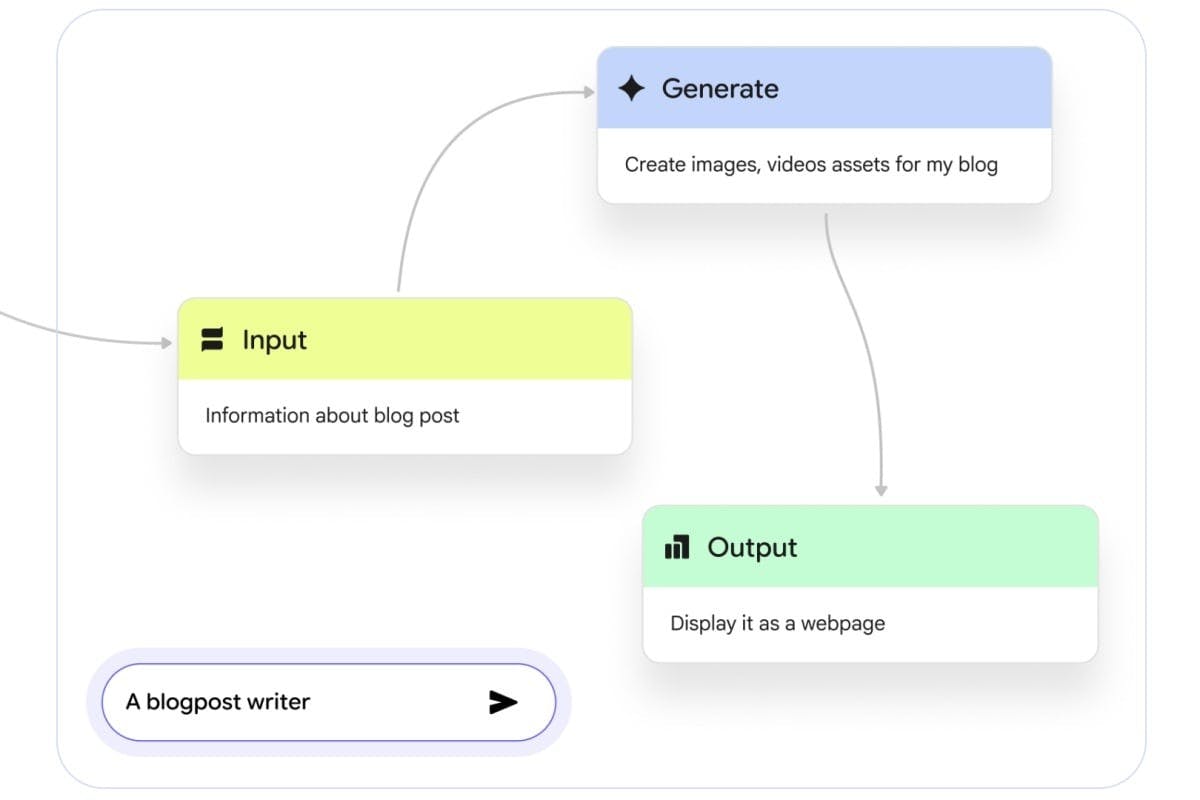1200x800 pixels.
Task: Click the arrowhead pointing at the Output node
Action: click(881, 490)
